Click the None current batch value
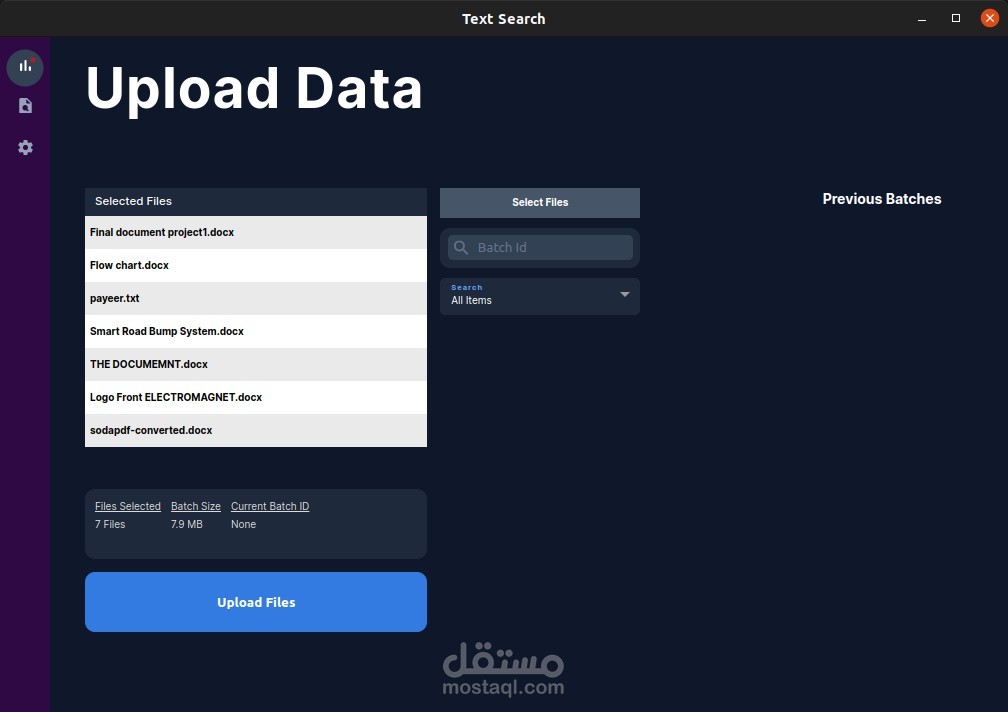 [243, 524]
